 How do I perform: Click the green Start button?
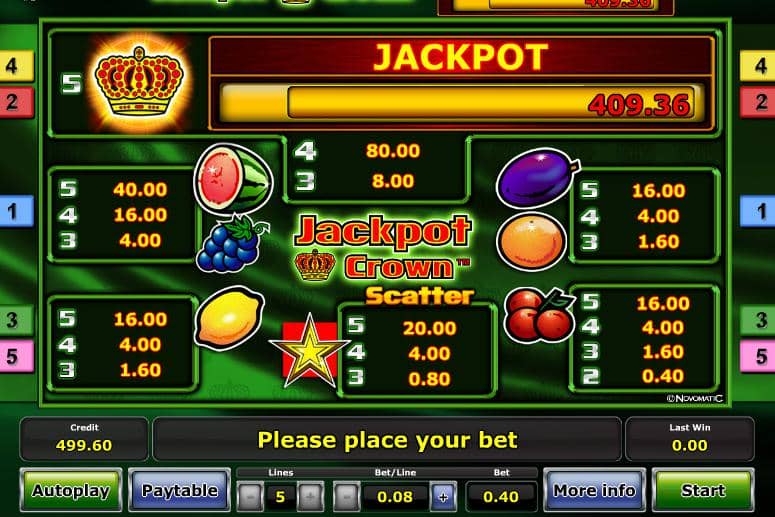click(703, 490)
